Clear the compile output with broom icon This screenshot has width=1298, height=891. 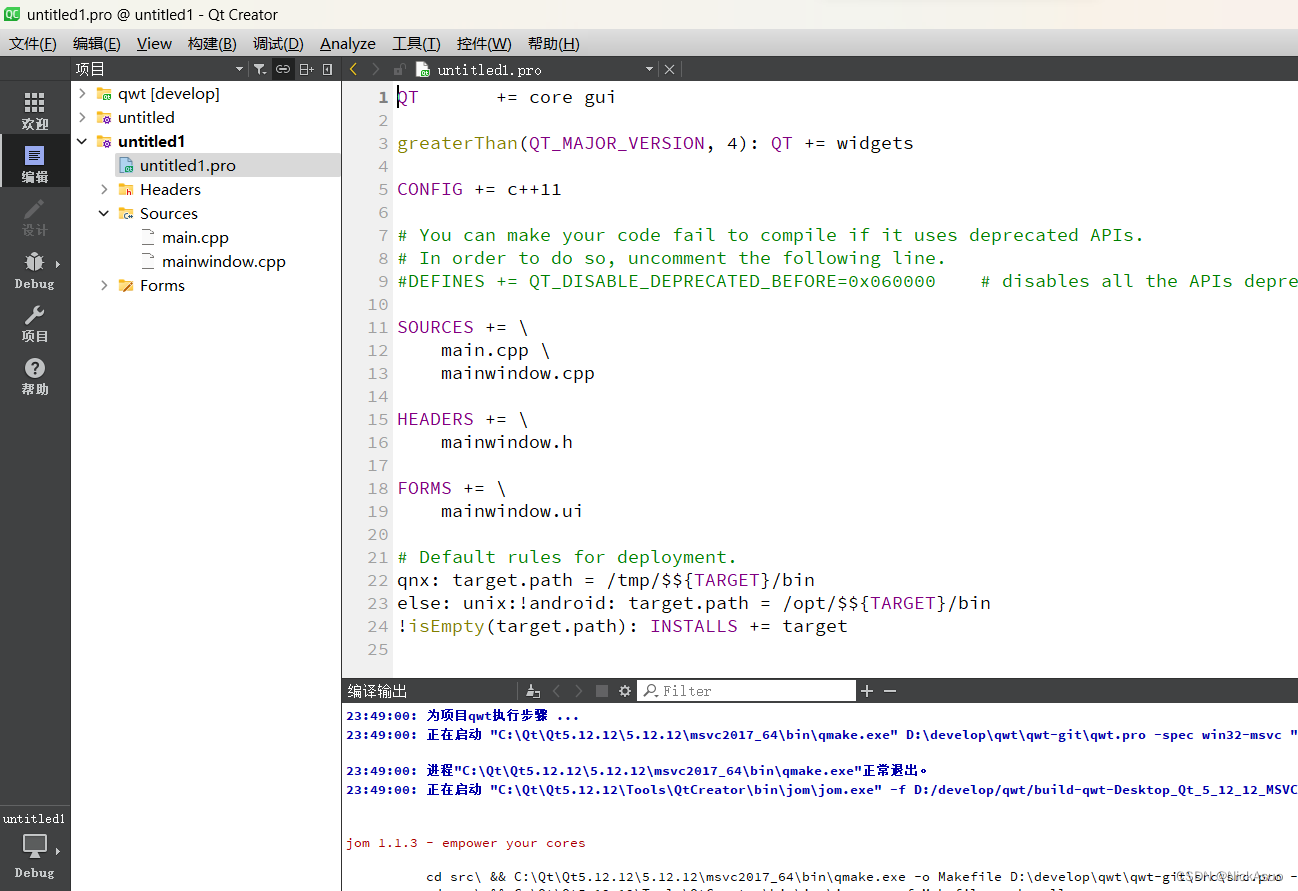(533, 691)
